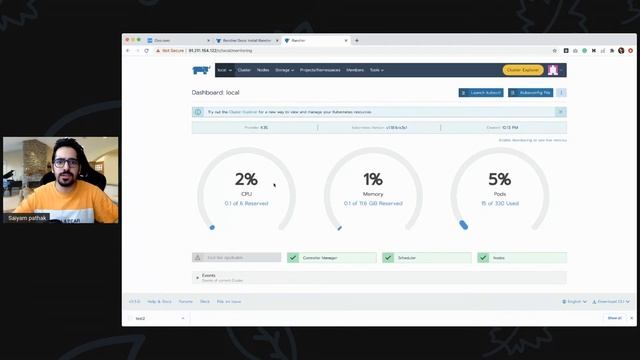Click the browser address bar URL
The width and height of the screenshot is (640, 360).
coord(220,51)
